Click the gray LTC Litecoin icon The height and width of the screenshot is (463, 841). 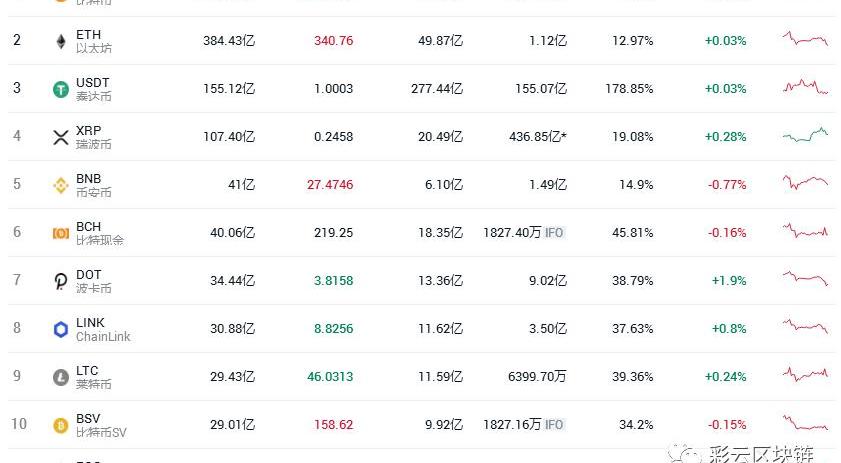[60, 377]
